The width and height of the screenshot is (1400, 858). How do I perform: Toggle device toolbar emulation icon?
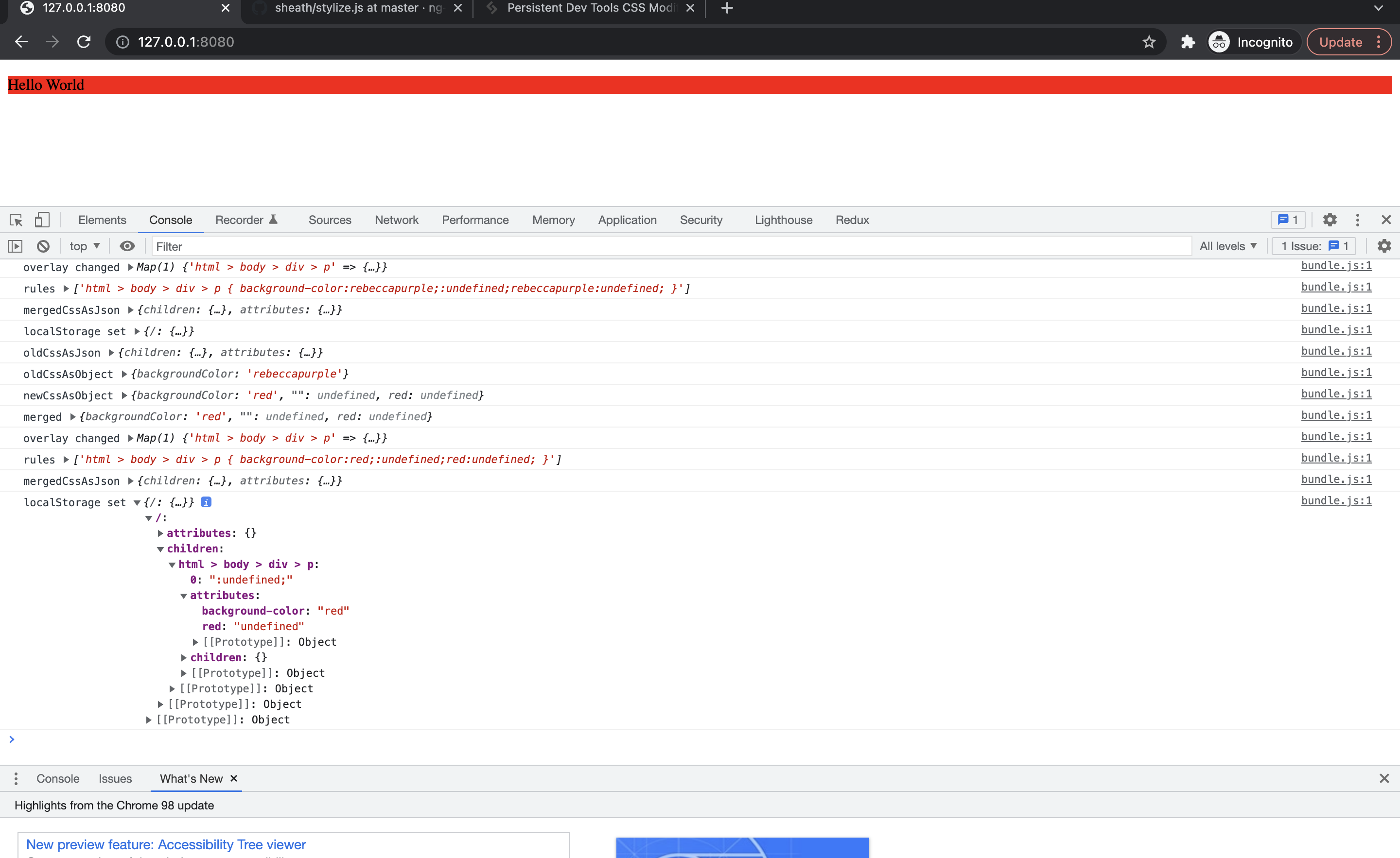tap(42, 220)
